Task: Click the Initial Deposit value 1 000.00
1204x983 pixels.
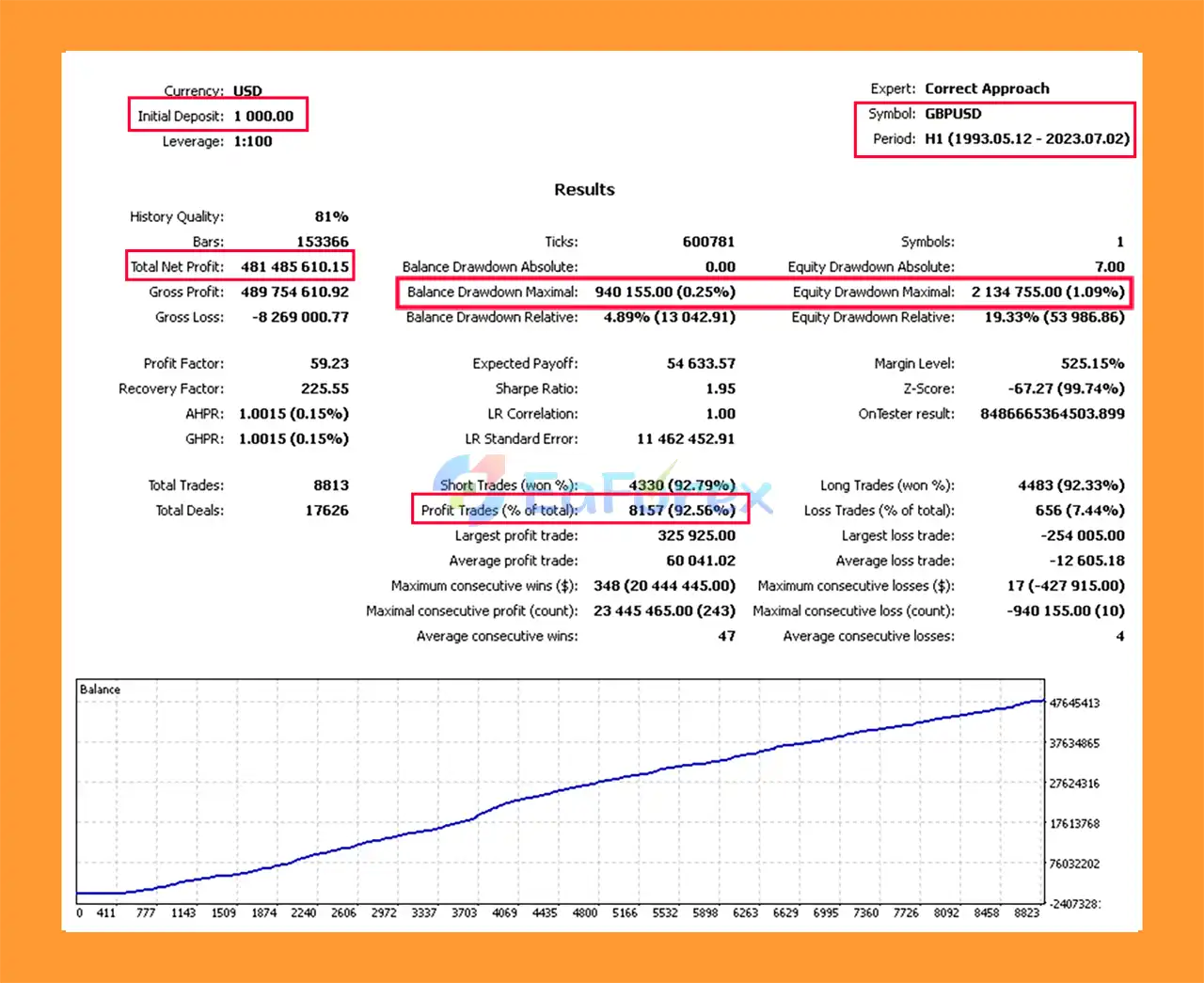Action: tap(263, 117)
